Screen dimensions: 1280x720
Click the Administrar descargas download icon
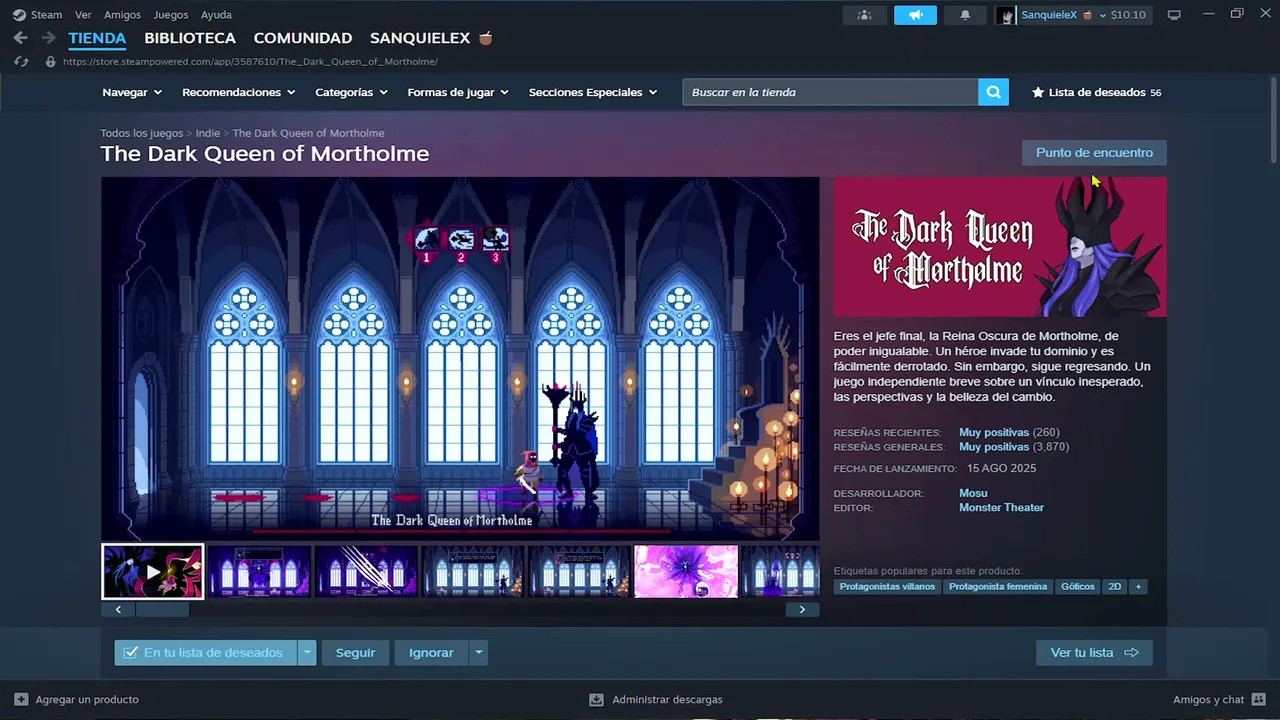point(596,699)
